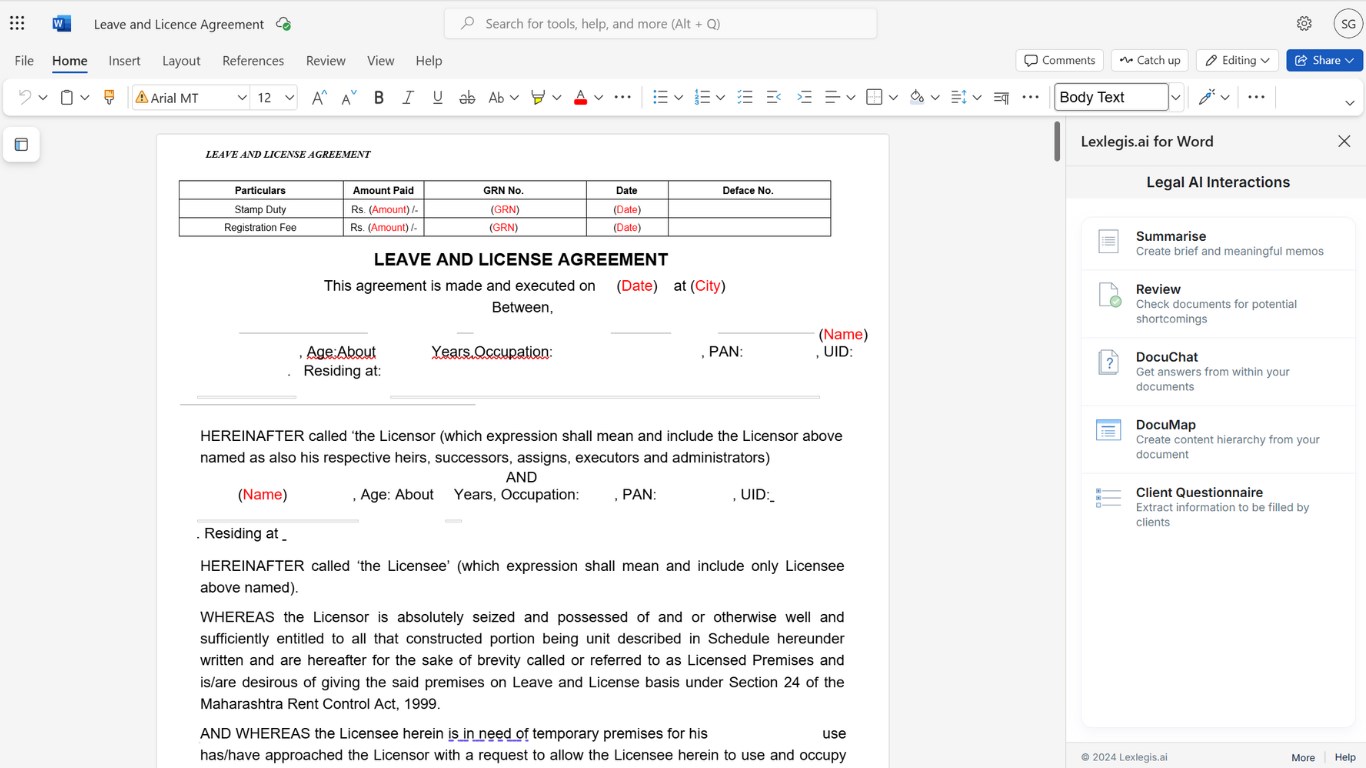This screenshot has height=768, width=1366.
Task: Decrease paragraph indent
Action: 773,97
